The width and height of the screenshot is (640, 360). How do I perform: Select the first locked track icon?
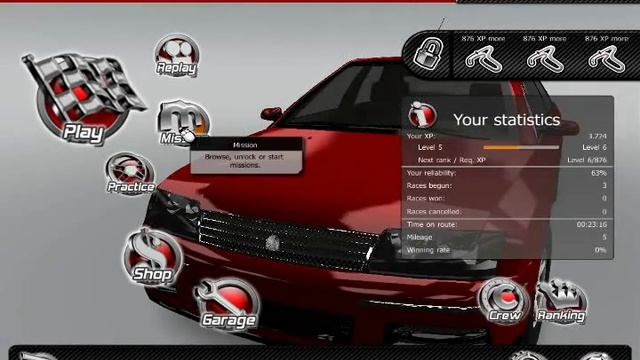484,59
